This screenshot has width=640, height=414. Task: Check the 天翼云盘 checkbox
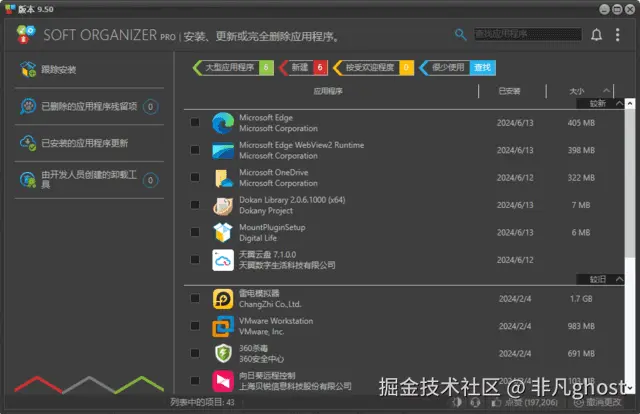(195, 259)
